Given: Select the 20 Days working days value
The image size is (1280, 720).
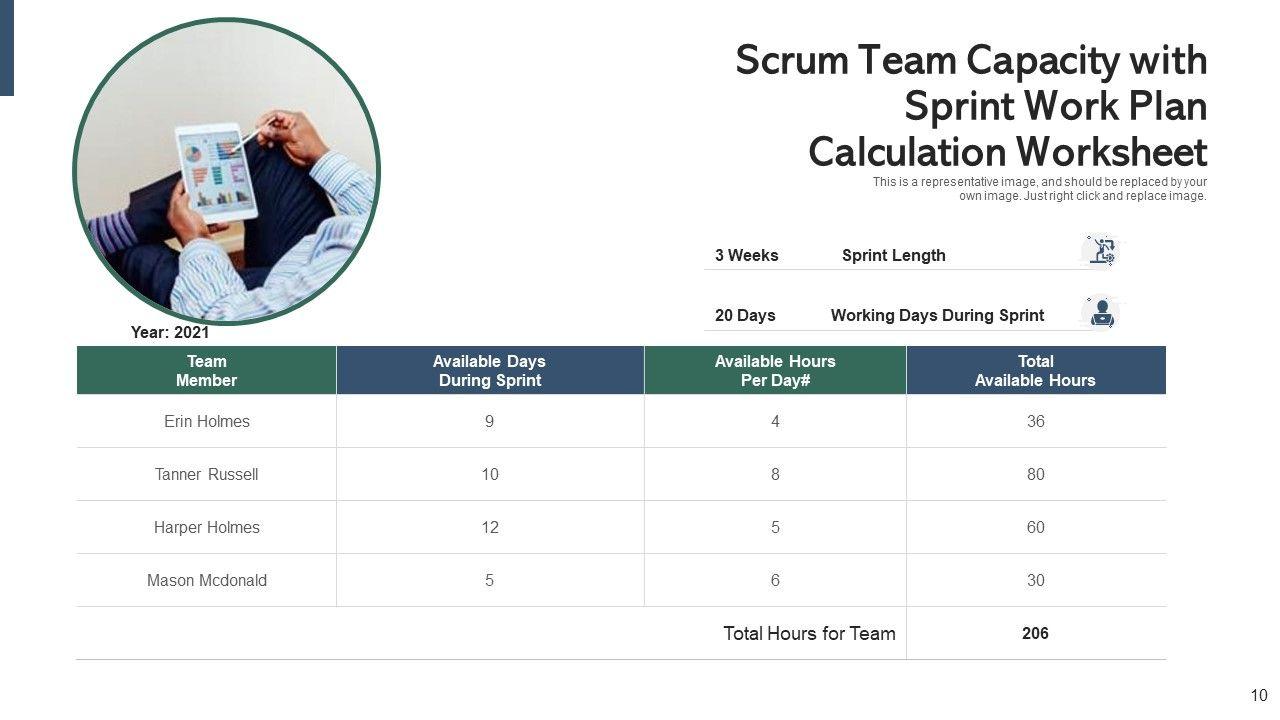Looking at the screenshot, I should click(745, 316).
